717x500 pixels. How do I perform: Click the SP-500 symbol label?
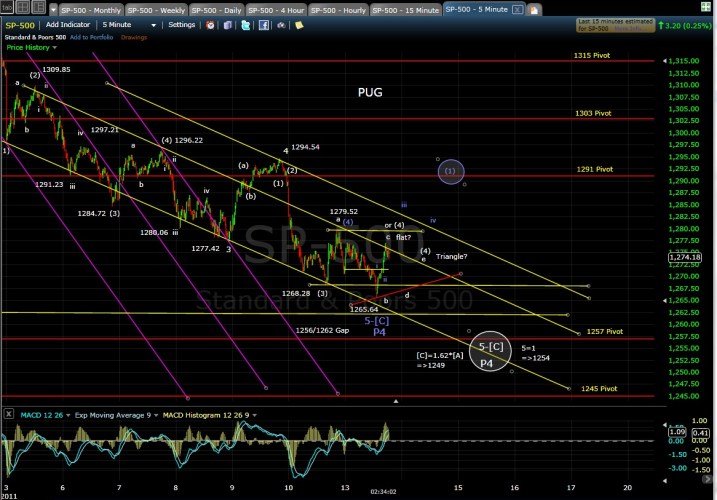click(20, 25)
